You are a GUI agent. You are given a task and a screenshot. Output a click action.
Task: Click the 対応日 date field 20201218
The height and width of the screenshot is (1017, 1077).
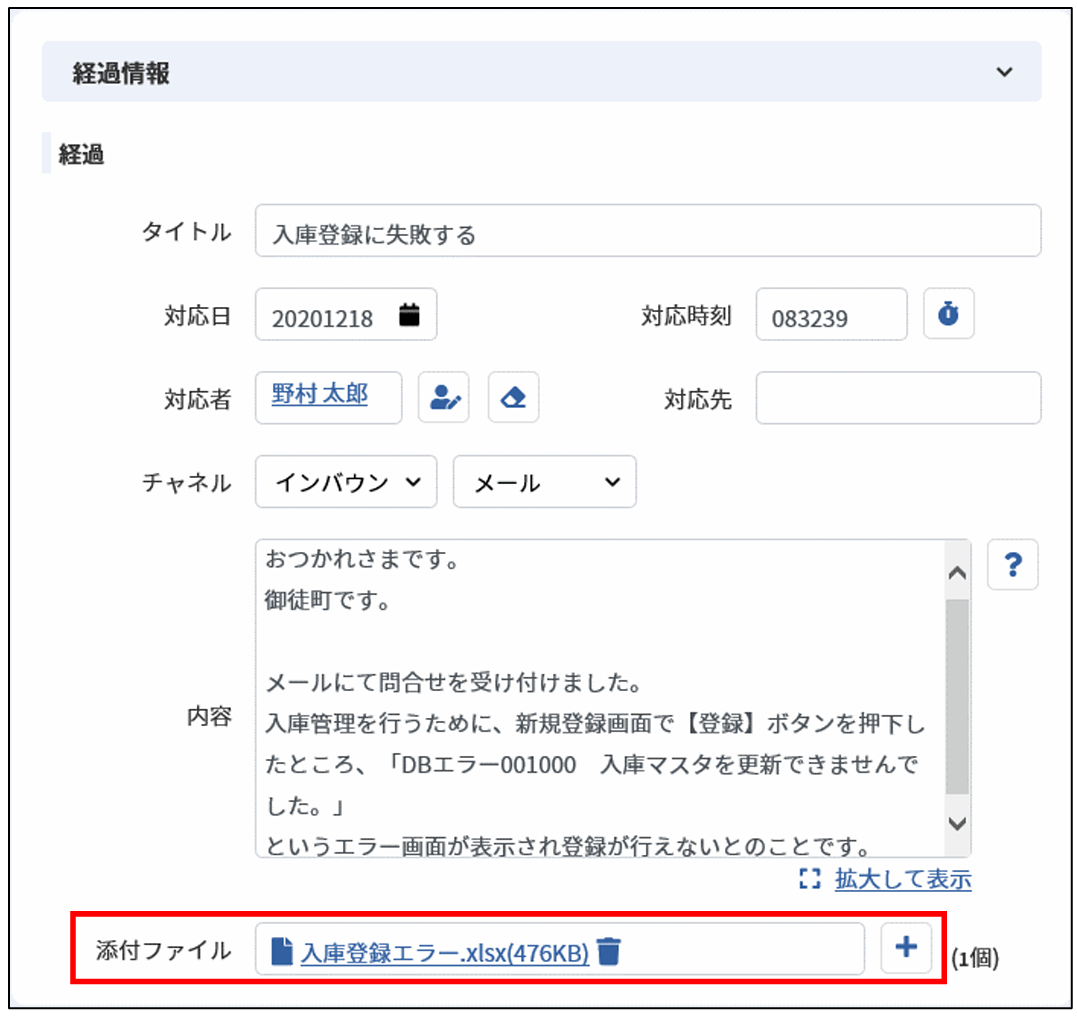pyautogui.click(x=345, y=315)
